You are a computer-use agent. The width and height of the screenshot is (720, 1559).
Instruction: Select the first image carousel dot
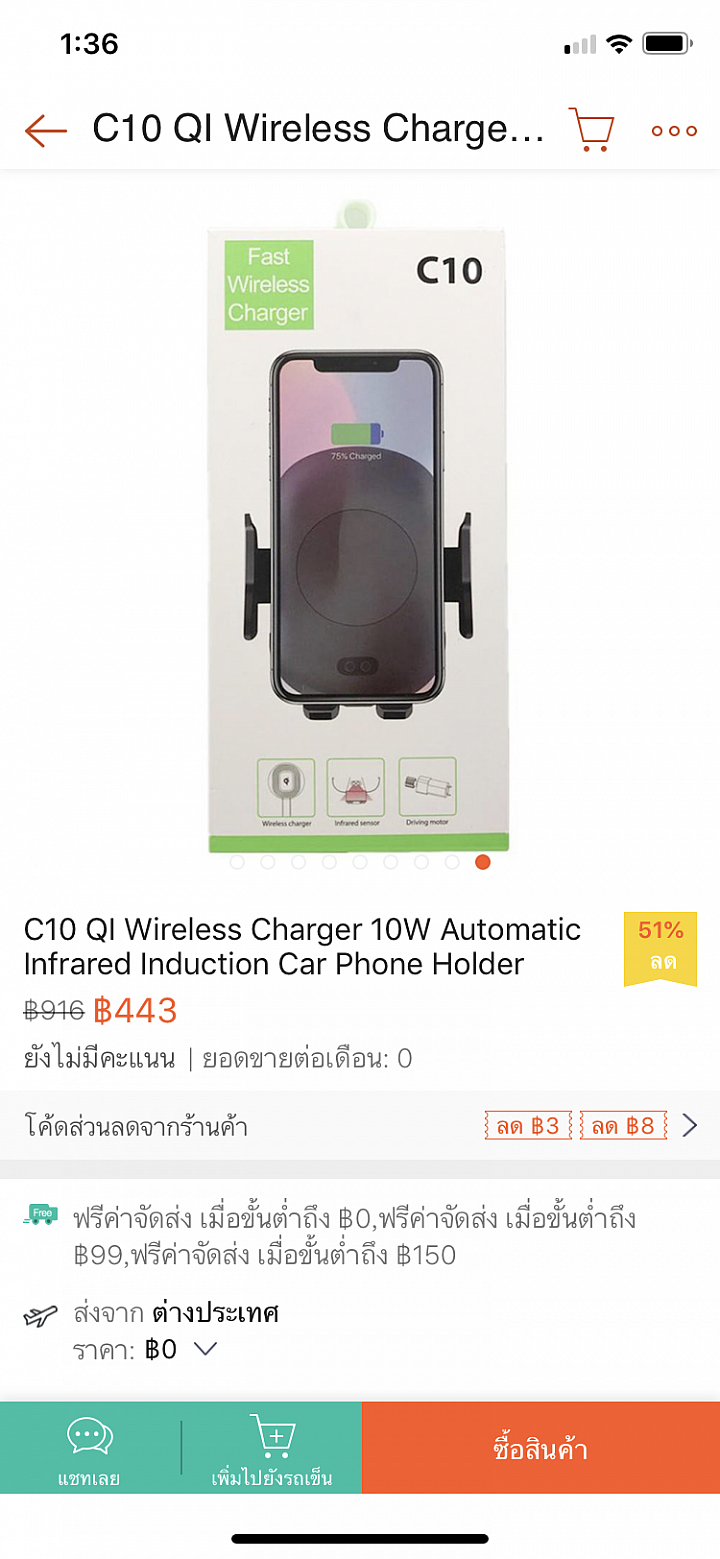pos(237,862)
